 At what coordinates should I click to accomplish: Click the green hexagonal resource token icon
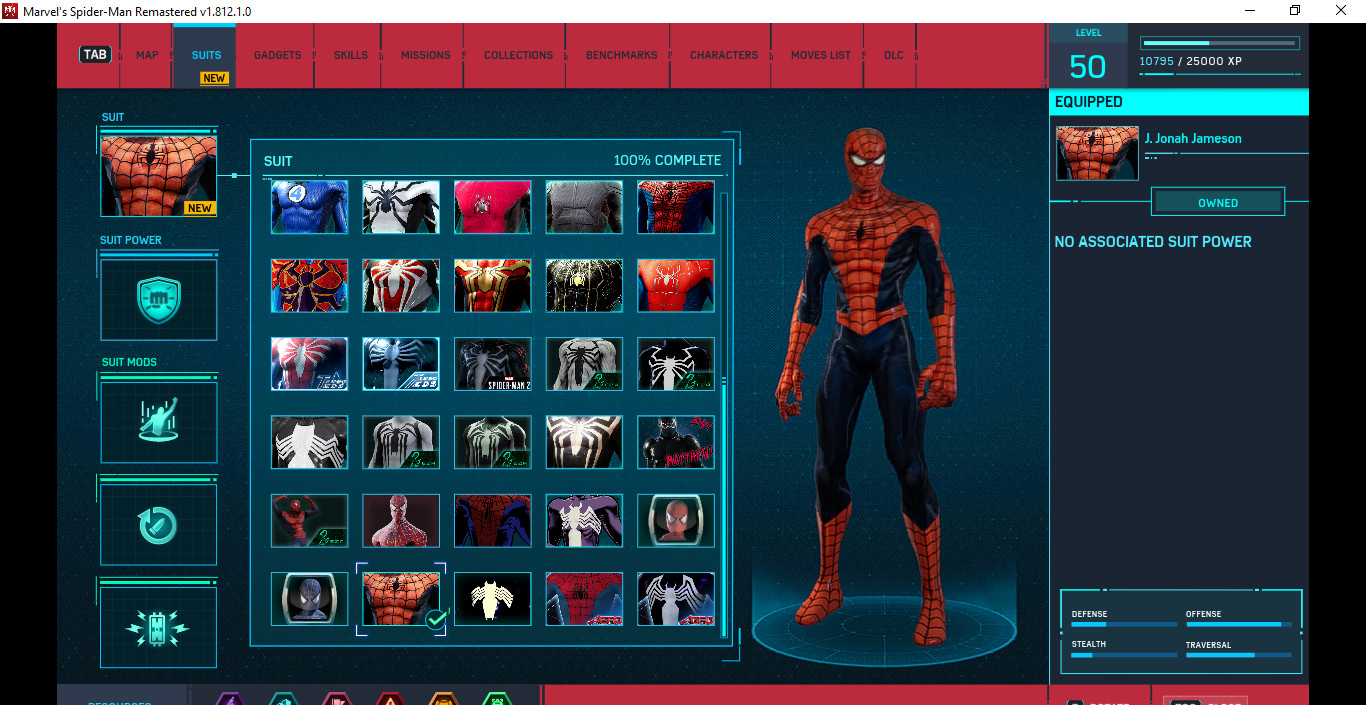(x=496, y=699)
